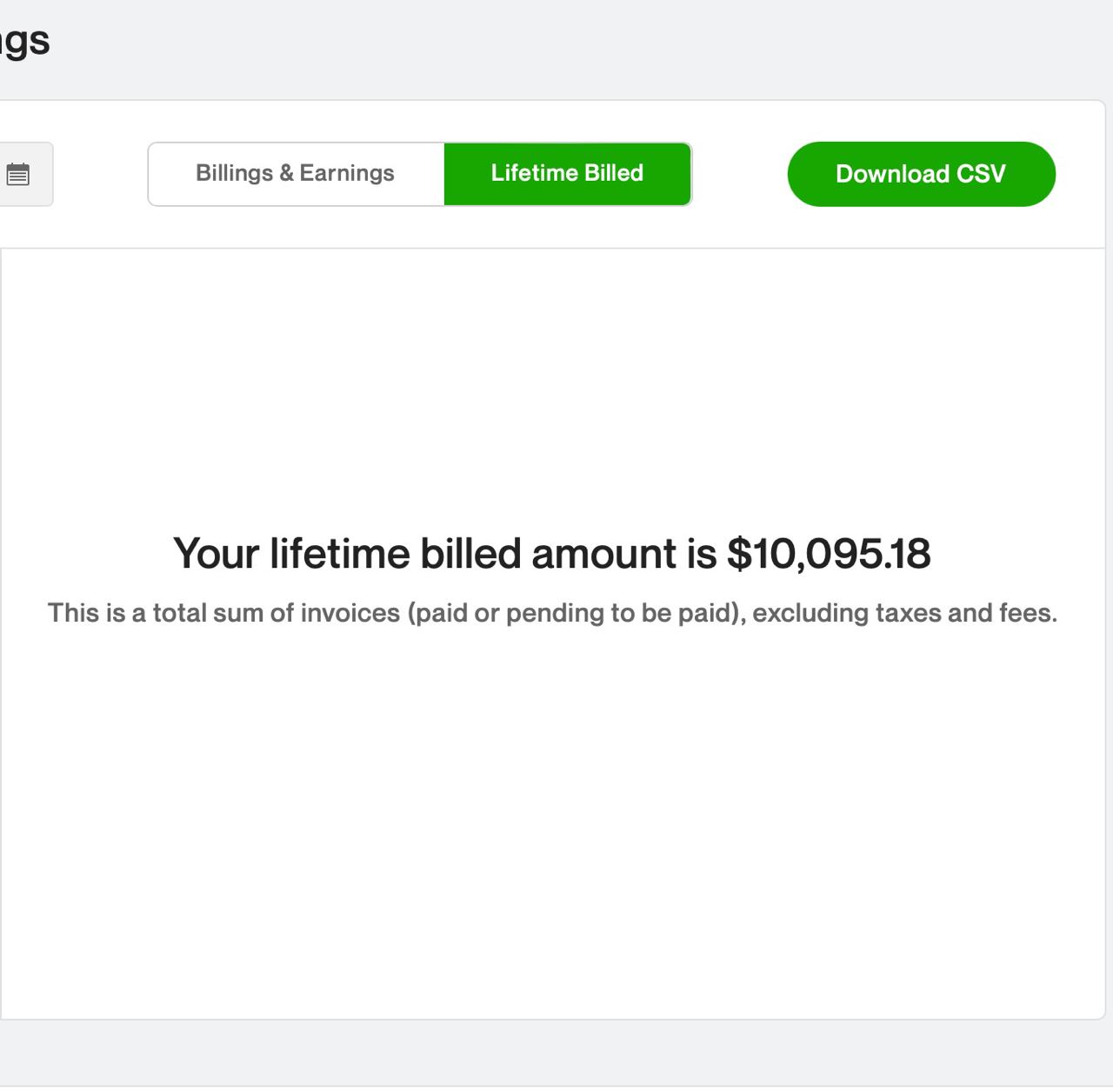1113x1092 pixels.
Task: Click the Download CSV button
Action: [921, 174]
